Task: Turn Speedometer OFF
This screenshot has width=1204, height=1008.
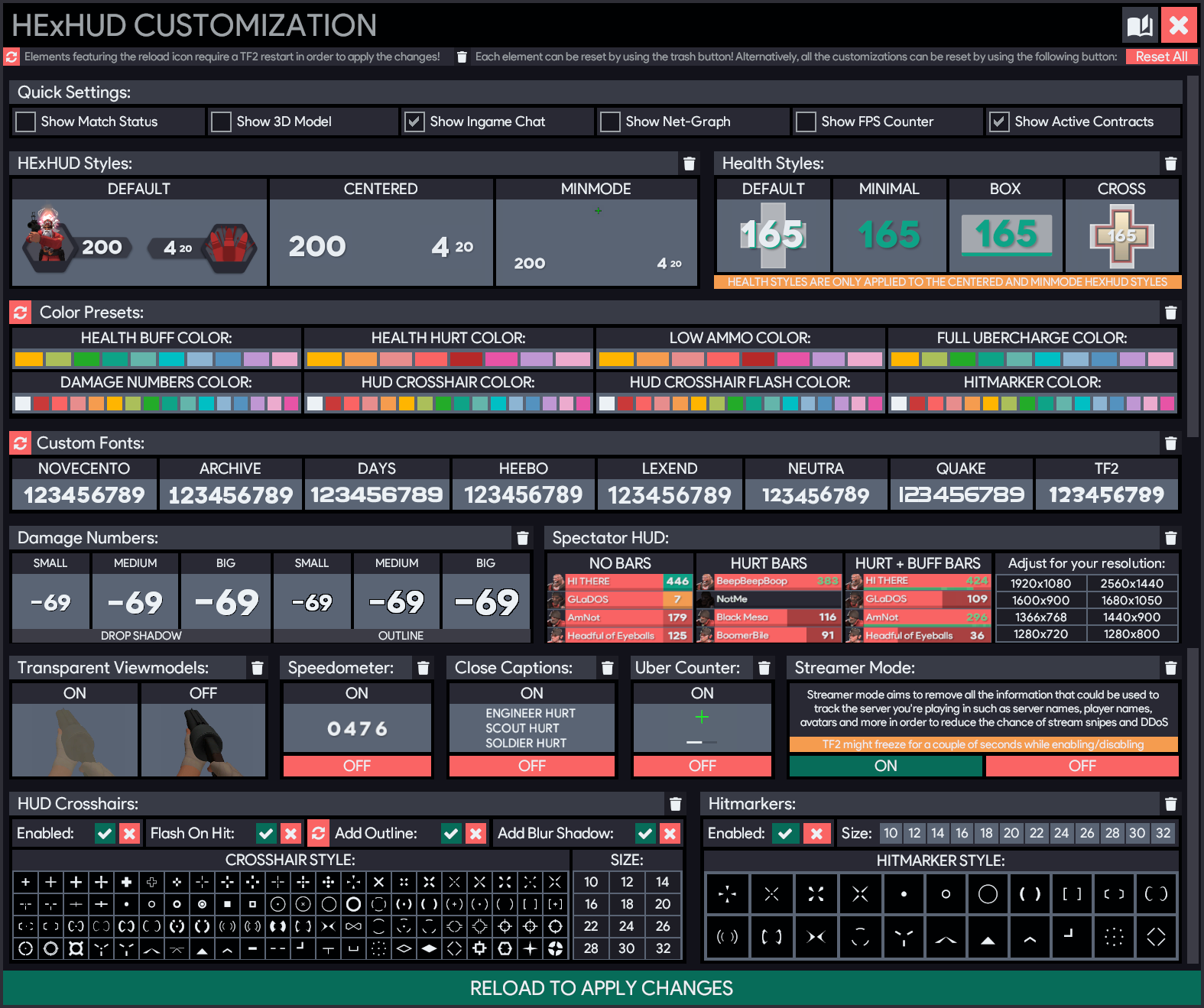Action: (x=357, y=766)
